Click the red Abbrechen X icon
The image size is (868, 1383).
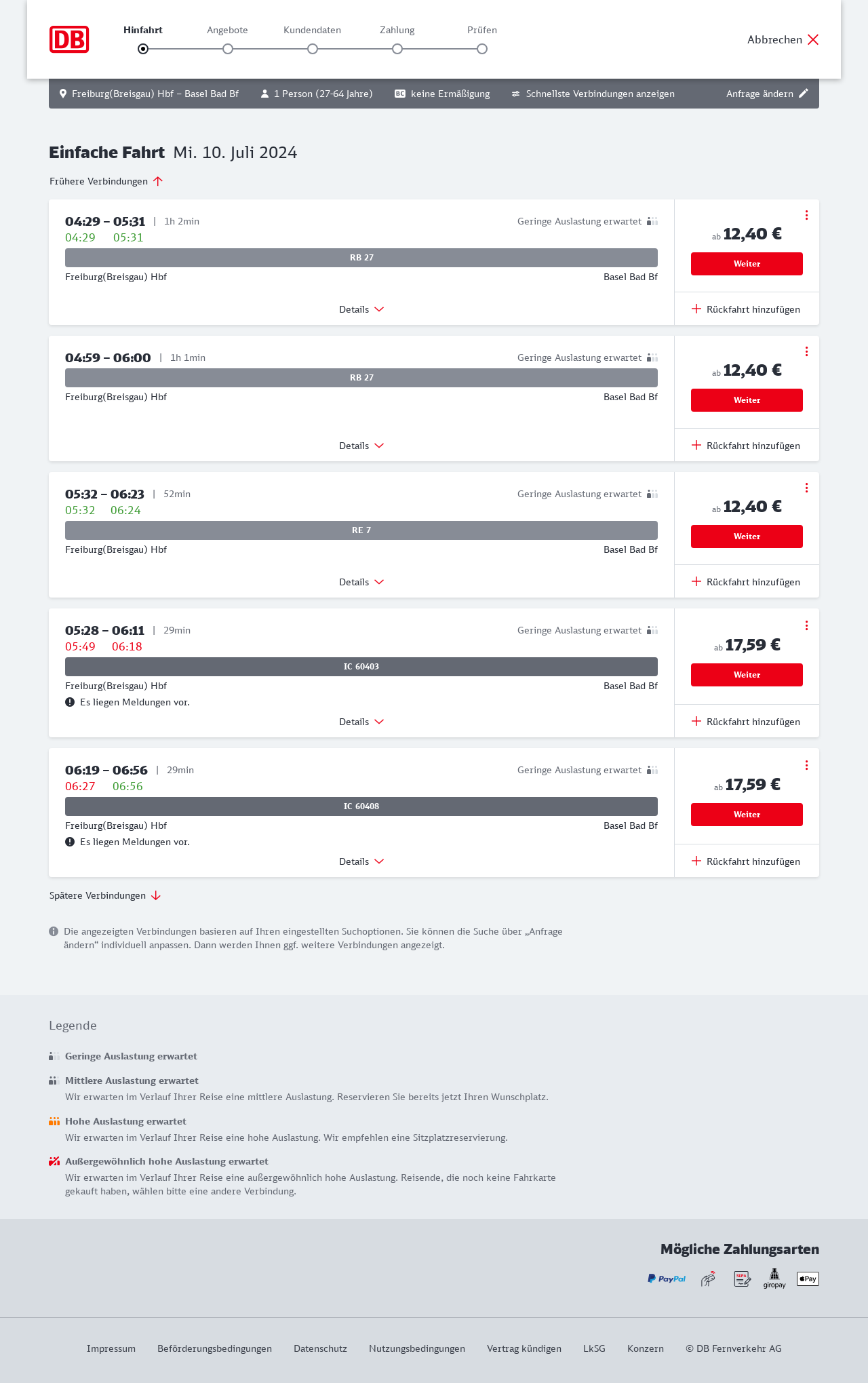813,39
